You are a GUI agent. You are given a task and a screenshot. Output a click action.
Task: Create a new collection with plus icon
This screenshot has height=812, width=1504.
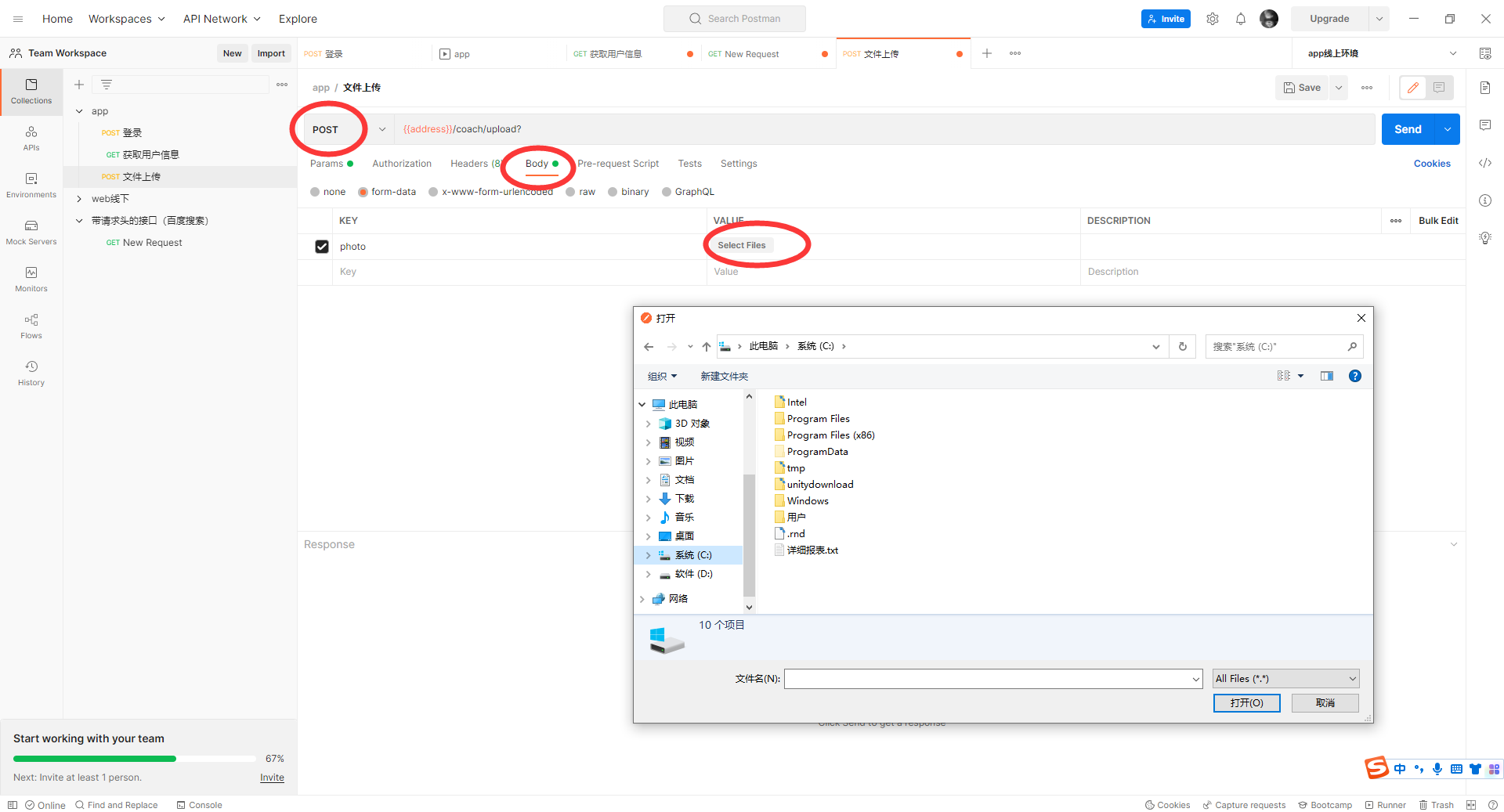click(x=79, y=85)
